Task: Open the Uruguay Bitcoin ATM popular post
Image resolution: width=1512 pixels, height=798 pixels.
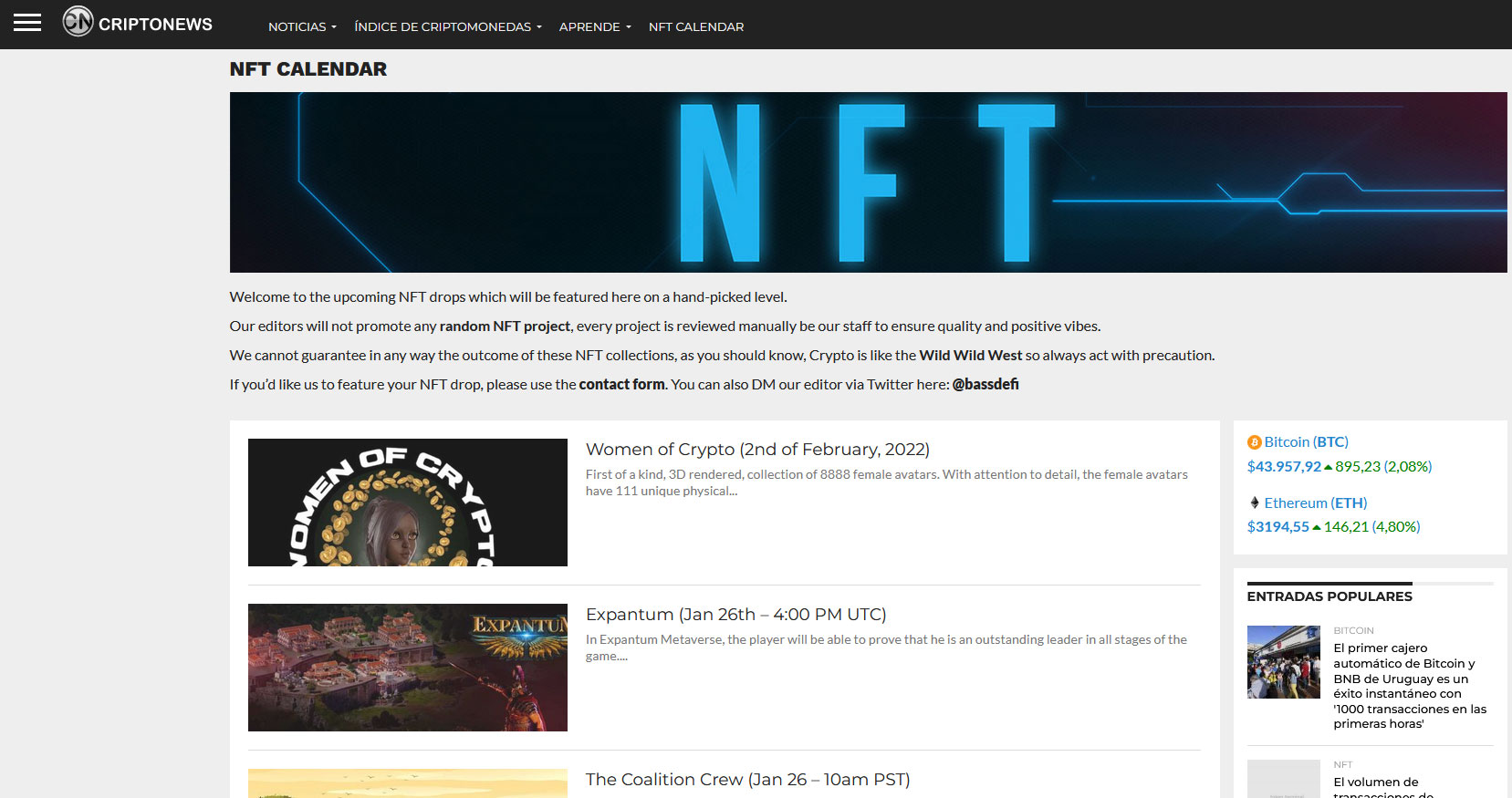Action: pyautogui.click(x=1409, y=686)
